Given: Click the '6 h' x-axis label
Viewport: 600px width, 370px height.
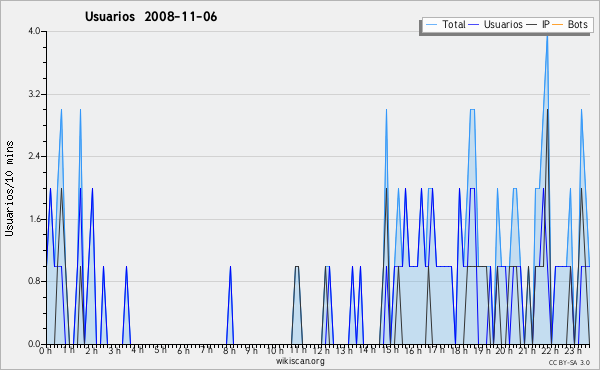Looking at the screenshot, I should pyautogui.click(x=183, y=351).
